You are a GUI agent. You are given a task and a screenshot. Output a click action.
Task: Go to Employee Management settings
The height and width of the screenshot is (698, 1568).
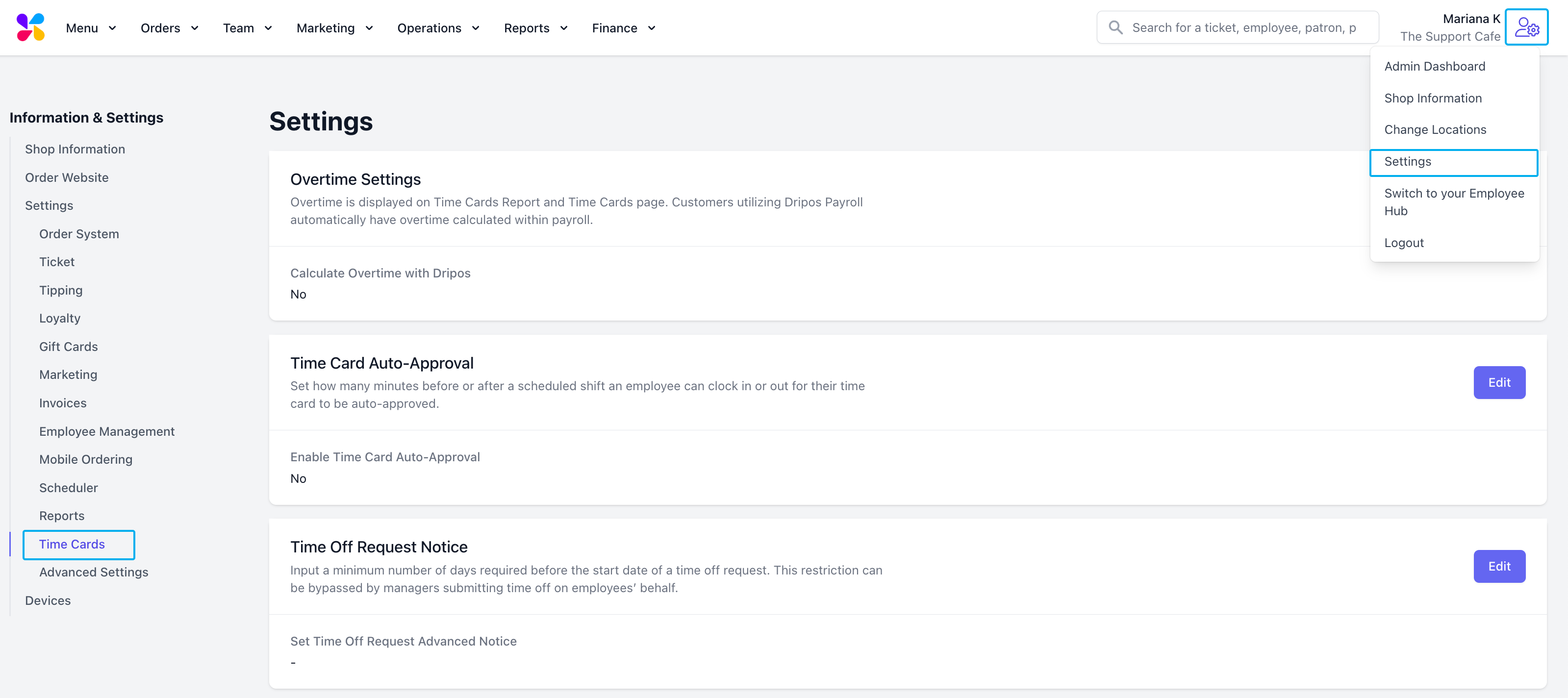pyautogui.click(x=106, y=431)
